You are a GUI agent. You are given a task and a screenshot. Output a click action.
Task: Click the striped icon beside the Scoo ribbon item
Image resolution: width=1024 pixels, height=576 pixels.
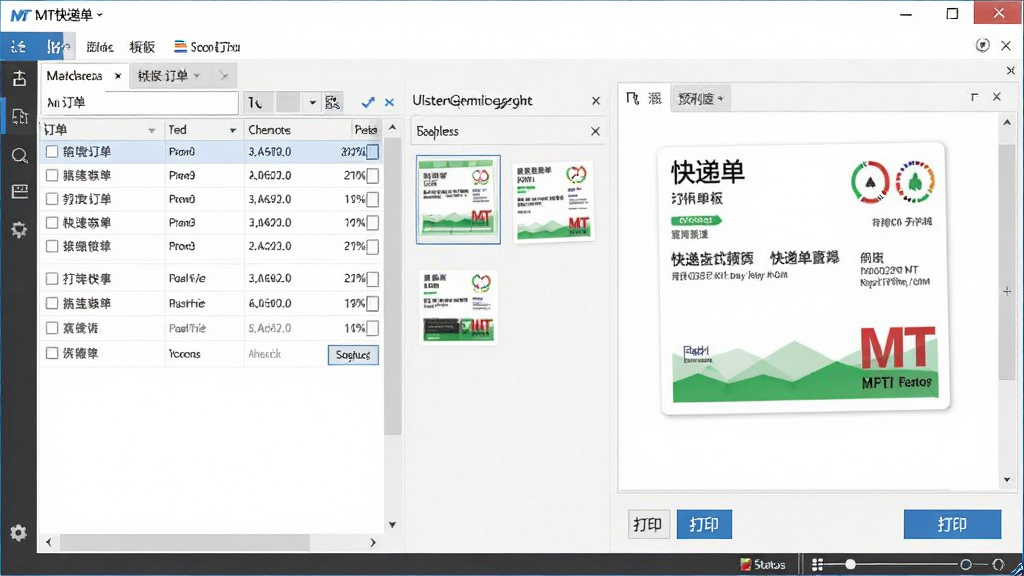tap(180, 46)
